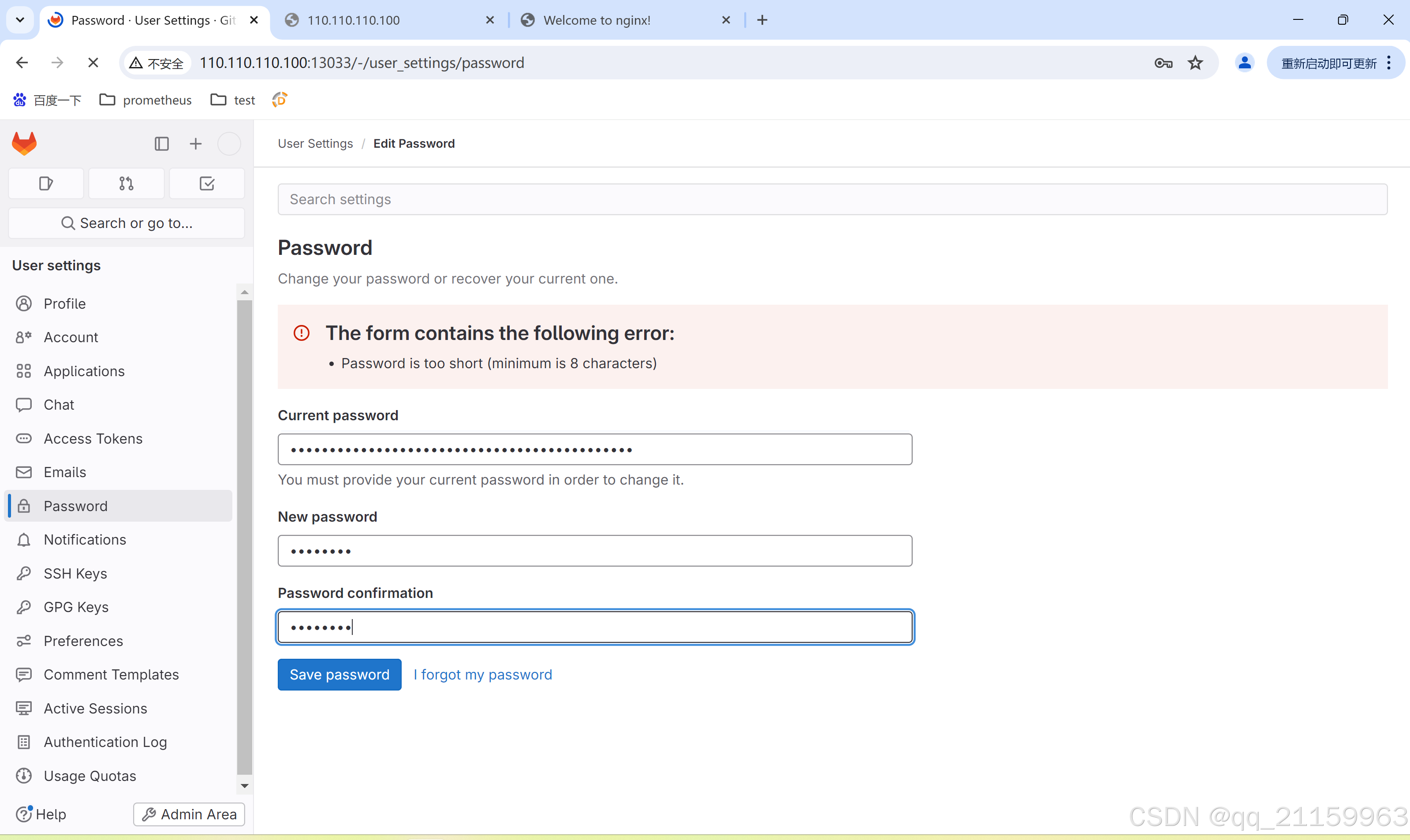The height and width of the screenshot is (840, 1410).
Task: Open merge requests icon
Action: click(126, 183)
